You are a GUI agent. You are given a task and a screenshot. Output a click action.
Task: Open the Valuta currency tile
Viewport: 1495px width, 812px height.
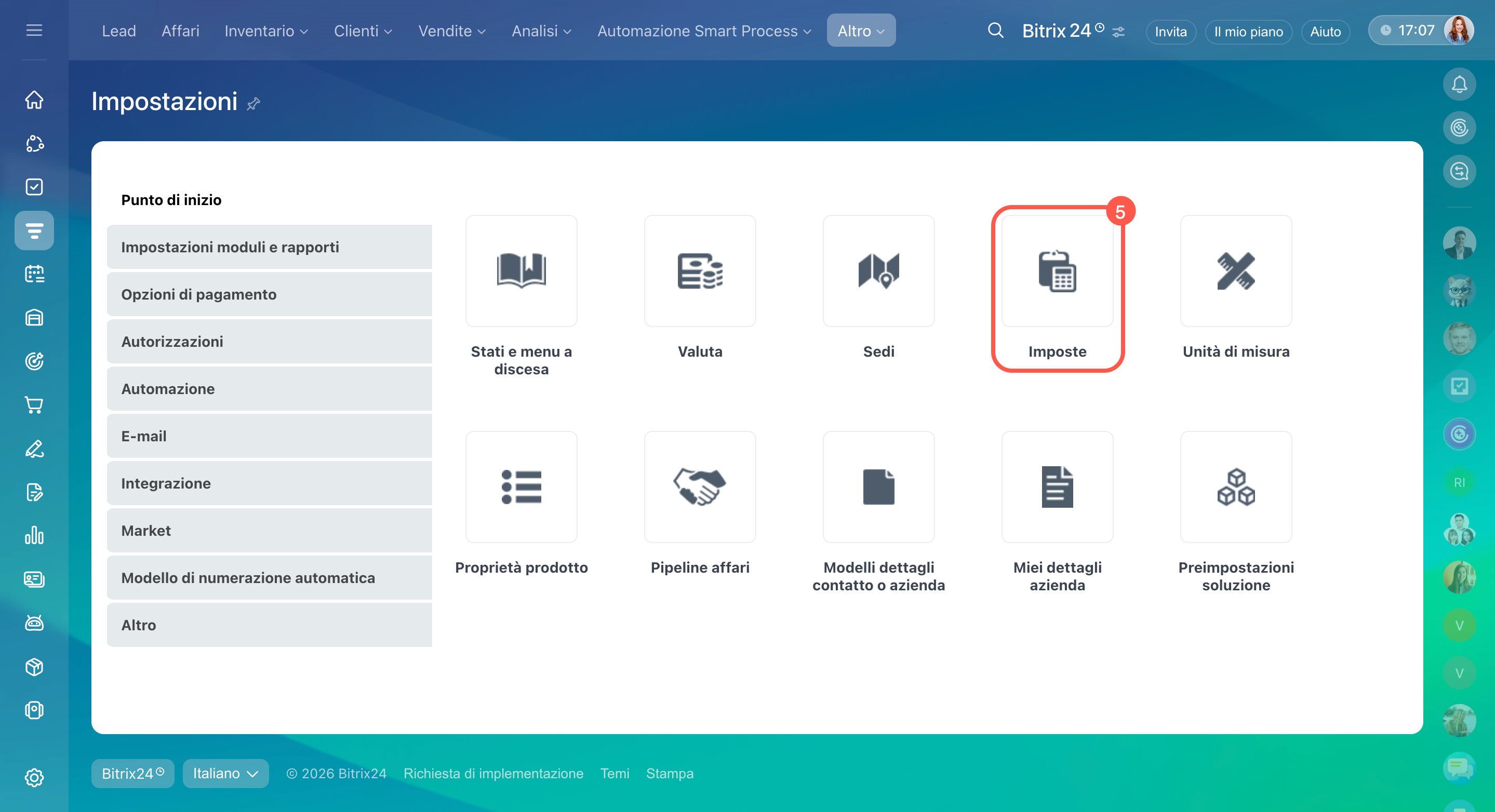[x=699, y=272]
